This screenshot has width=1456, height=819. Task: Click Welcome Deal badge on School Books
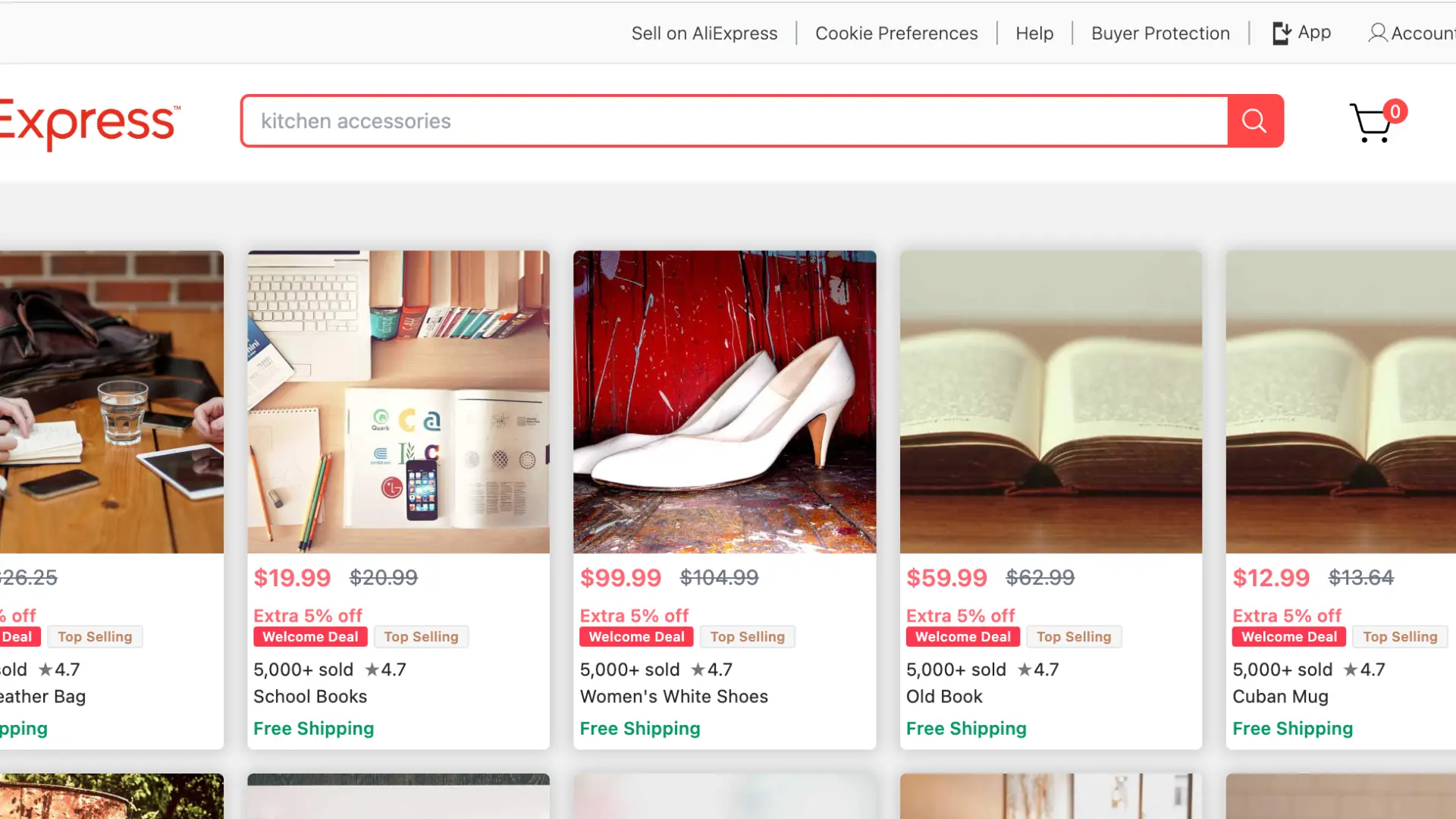(x=310, y=637)
